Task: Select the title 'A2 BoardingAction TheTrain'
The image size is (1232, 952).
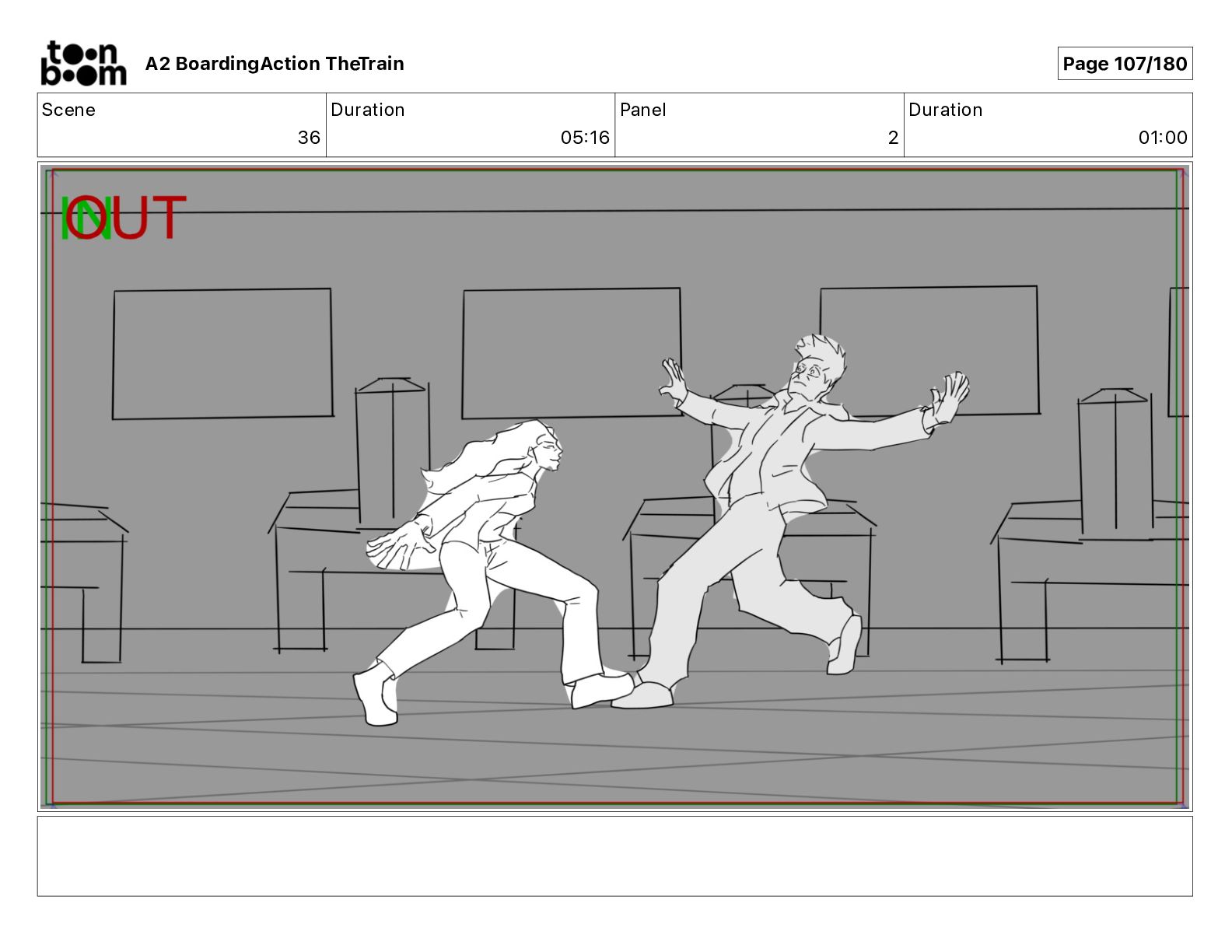Action: pyautogui.click(x=275, y=64)
